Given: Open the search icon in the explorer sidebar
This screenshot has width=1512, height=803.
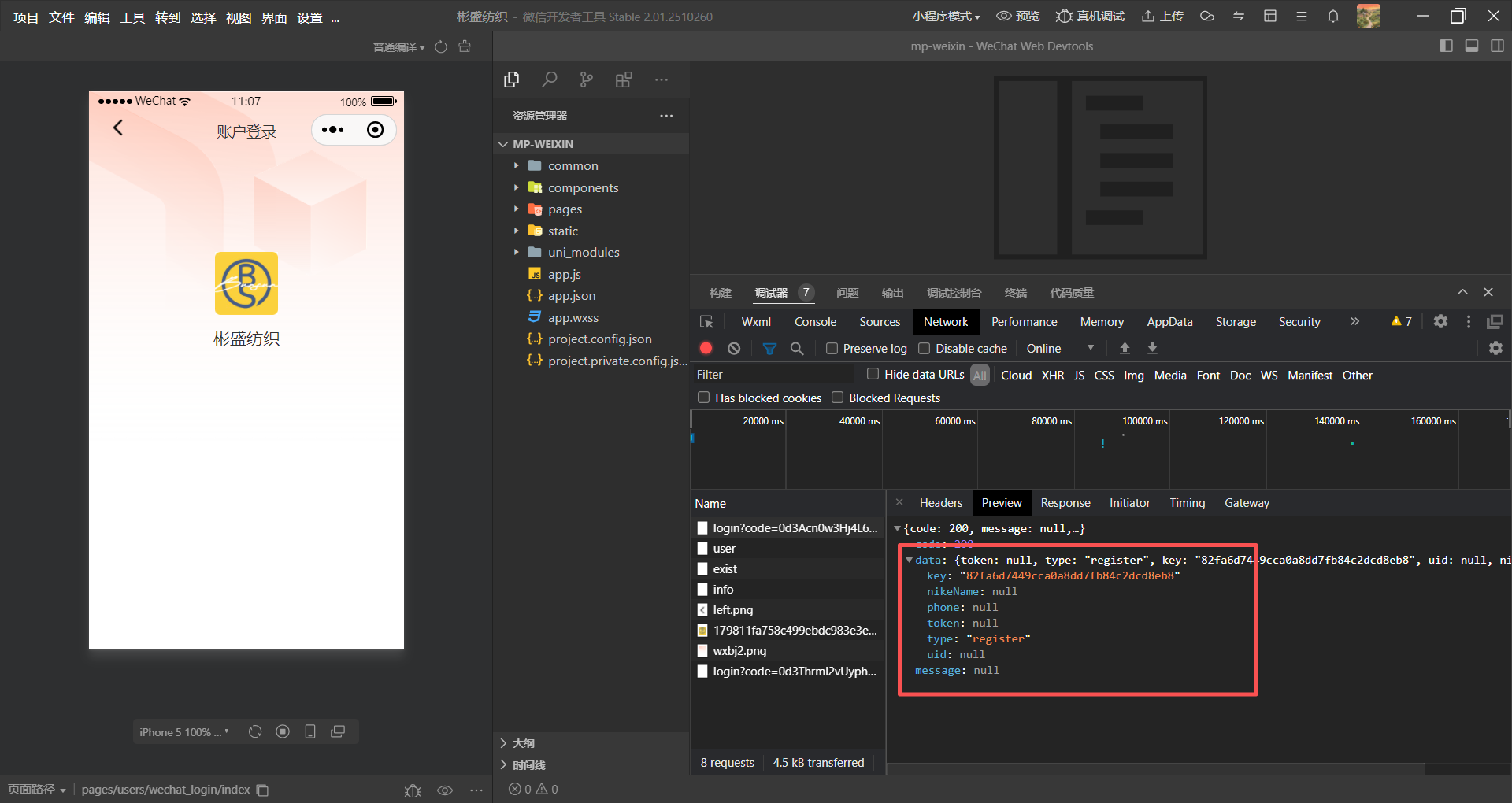Looking at the screenshot, I should pyautogui.click(x=549, y=80).
